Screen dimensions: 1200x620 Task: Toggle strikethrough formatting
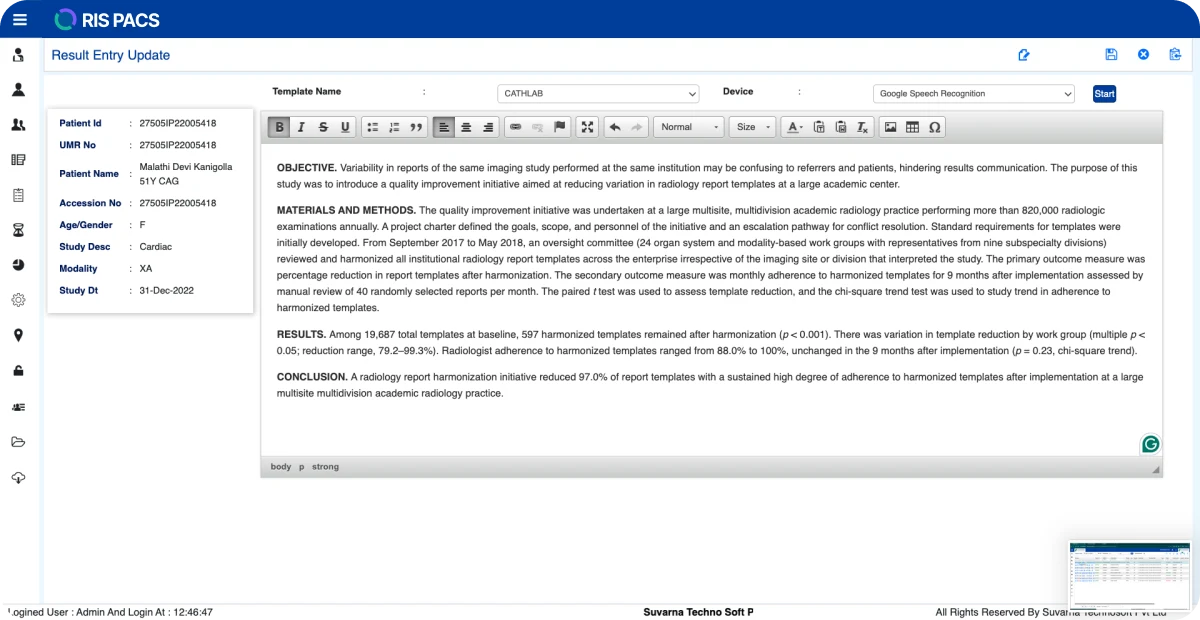323,127
